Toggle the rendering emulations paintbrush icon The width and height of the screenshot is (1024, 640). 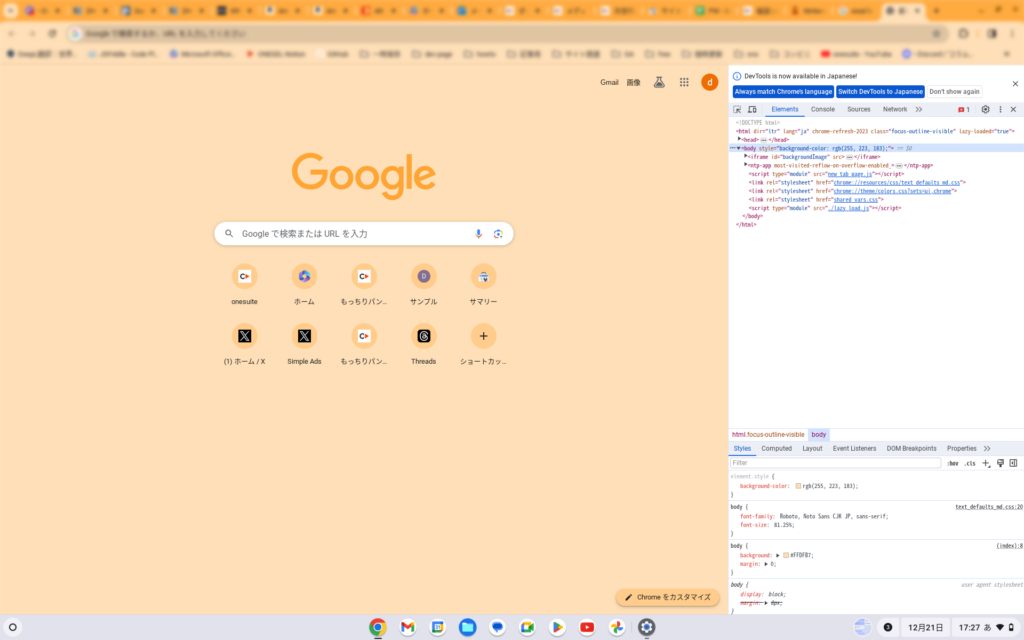[x=1000, y=463]
